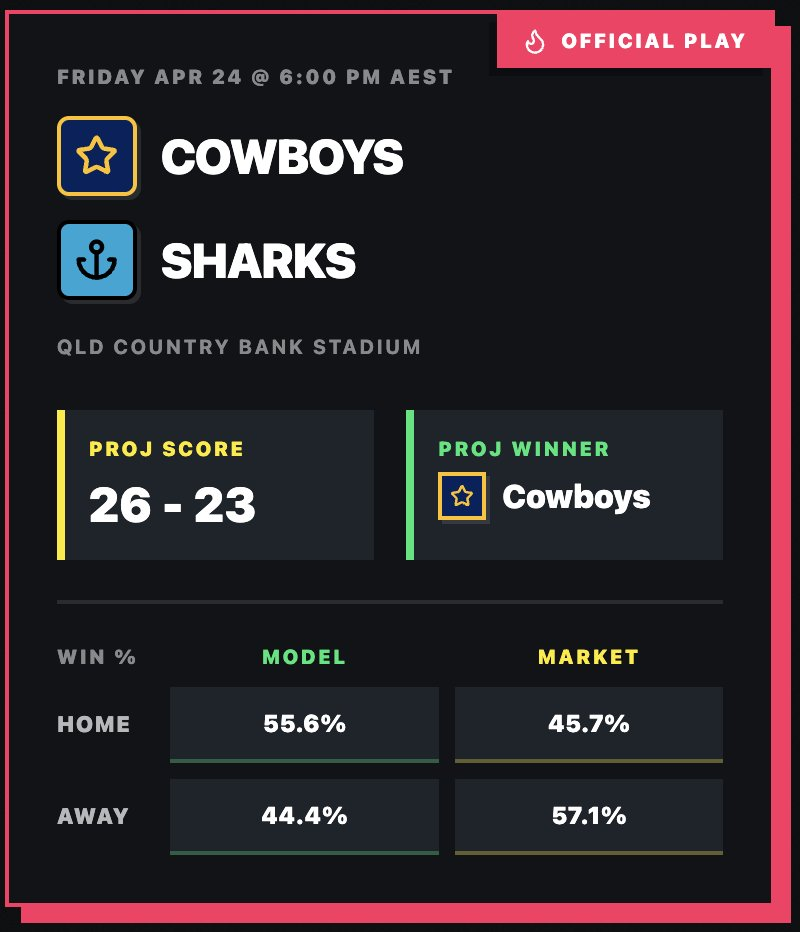
Task: Open the Cowboys team name heading
Action: 282,157
